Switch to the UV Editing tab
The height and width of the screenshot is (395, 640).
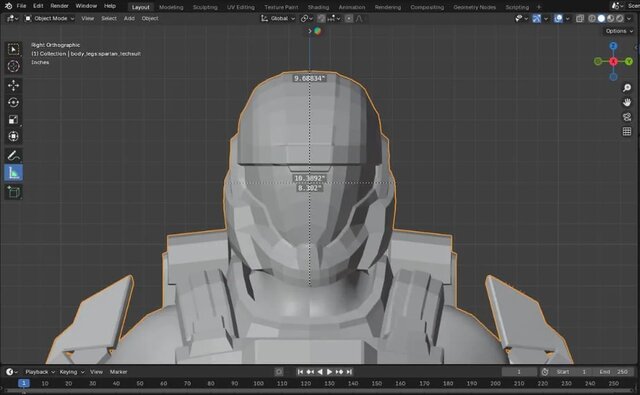click(x=241, y=7)
